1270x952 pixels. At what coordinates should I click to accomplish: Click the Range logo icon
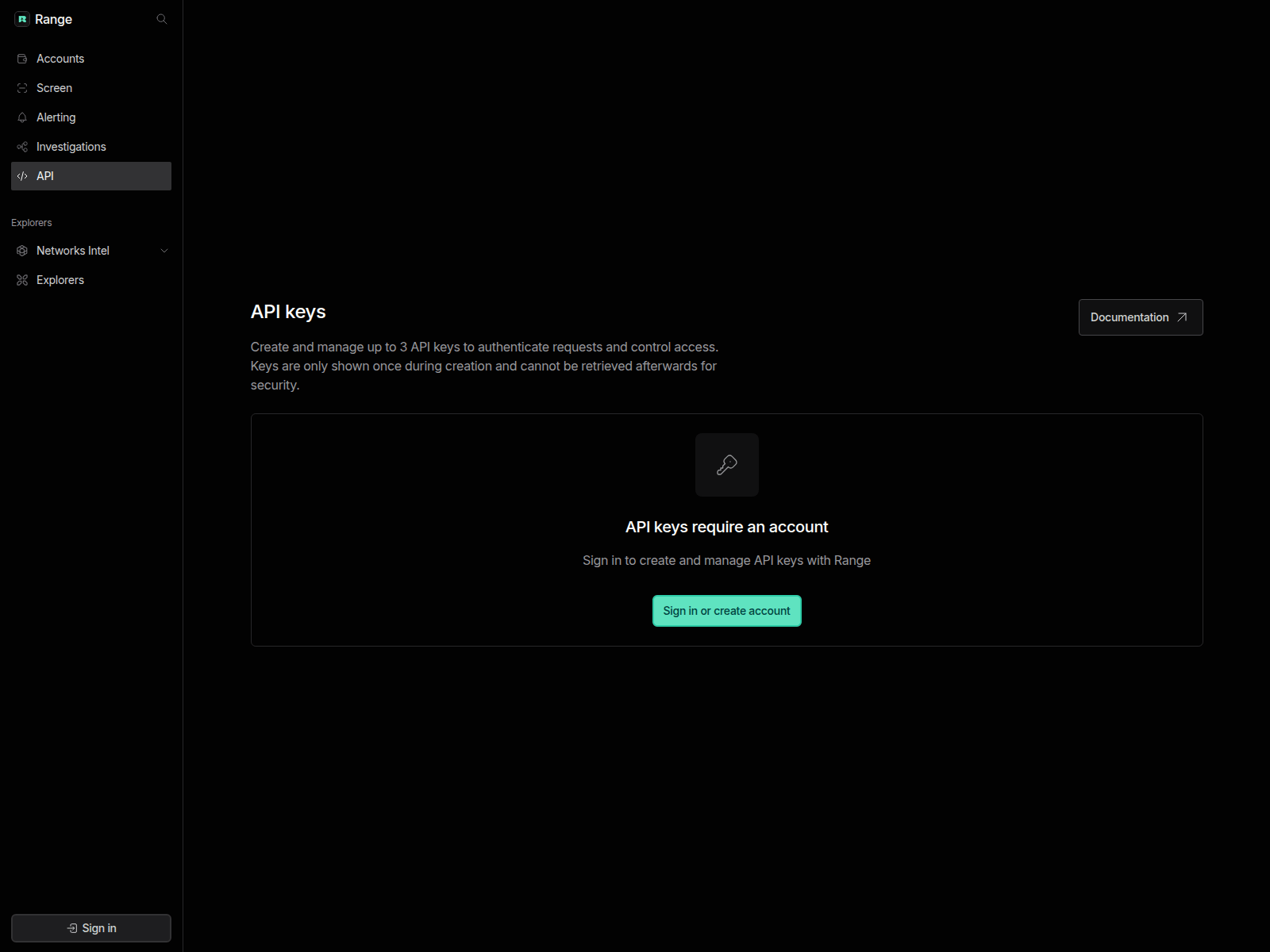pyautogui.click(x=22, y=19)
